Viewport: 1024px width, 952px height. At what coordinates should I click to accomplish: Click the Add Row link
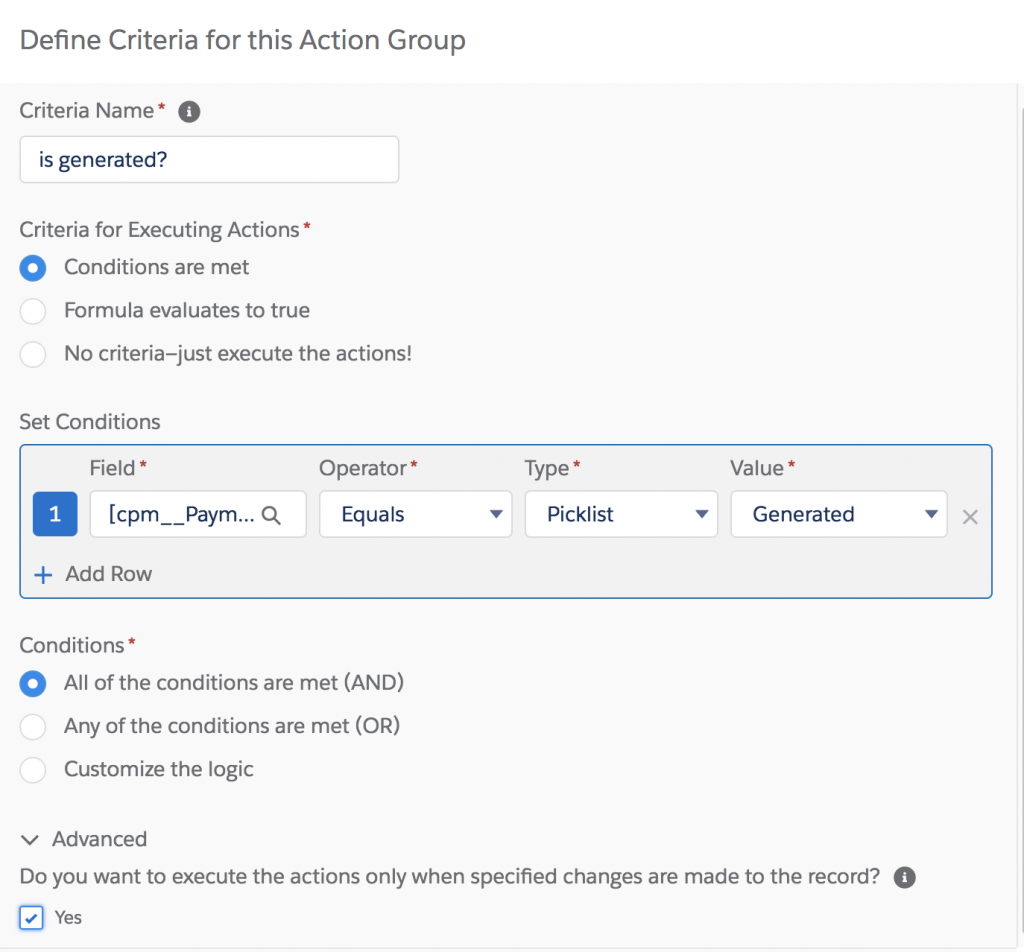click(108, 575)
